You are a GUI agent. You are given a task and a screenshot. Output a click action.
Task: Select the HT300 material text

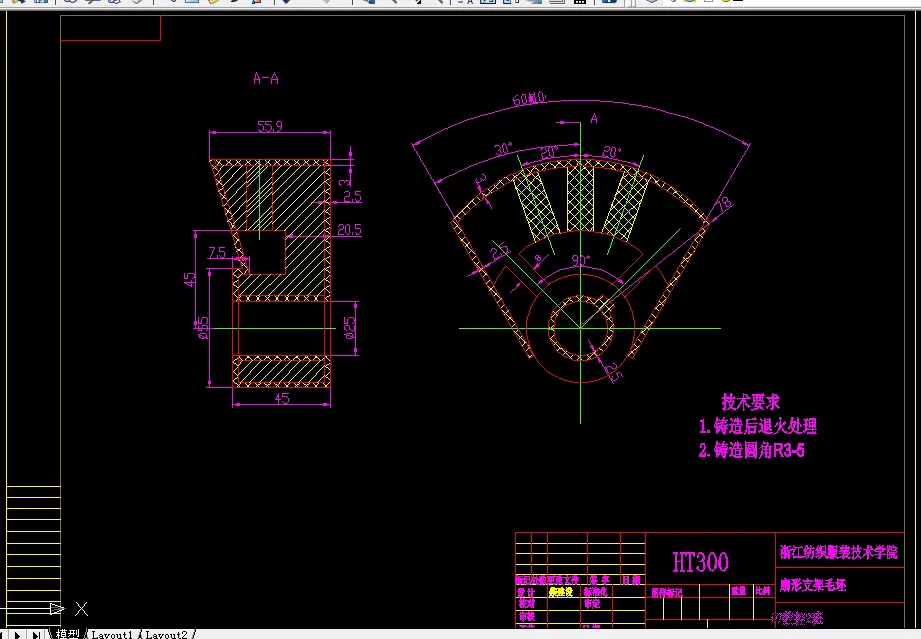point(701,562)
